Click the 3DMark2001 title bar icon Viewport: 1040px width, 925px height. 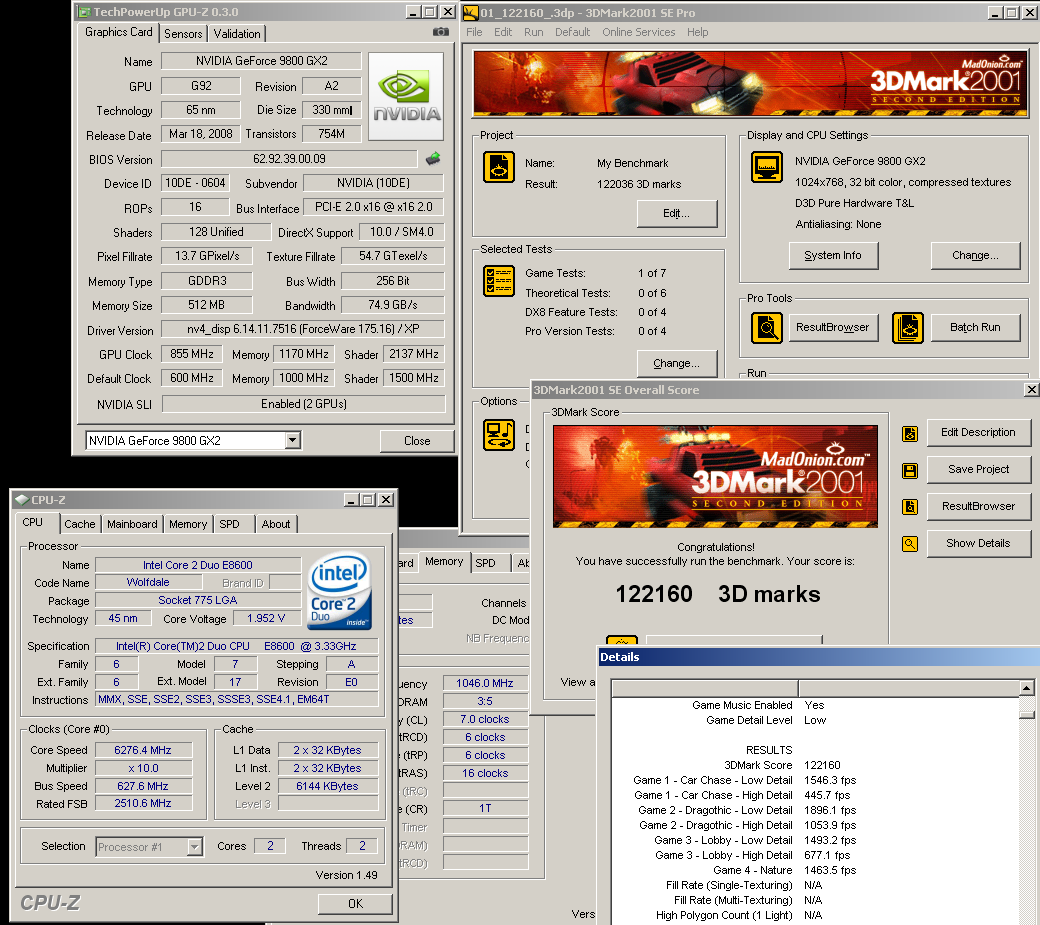point(471,13)
